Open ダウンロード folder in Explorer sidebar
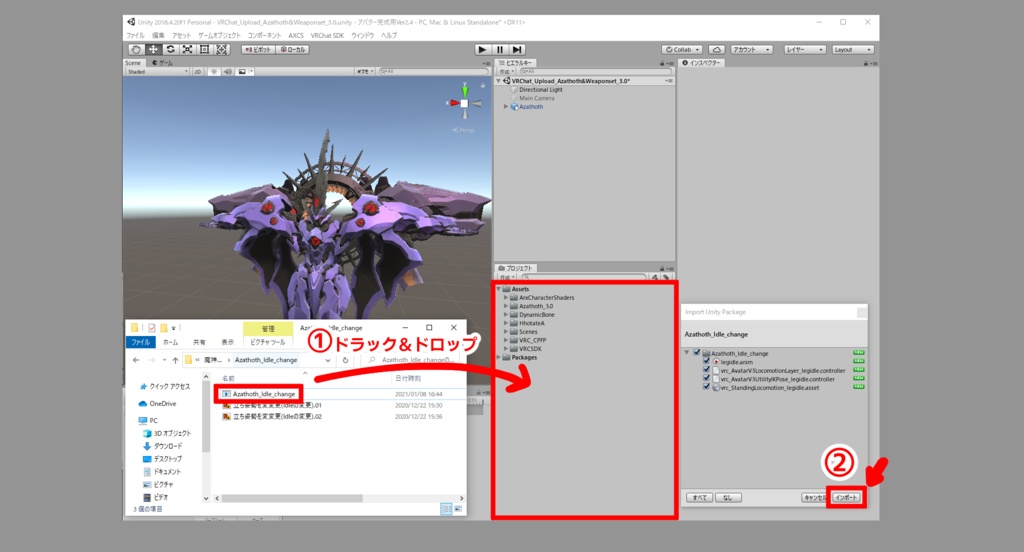The width and height of the screenshot is (1024, 552). coord(167,446)
